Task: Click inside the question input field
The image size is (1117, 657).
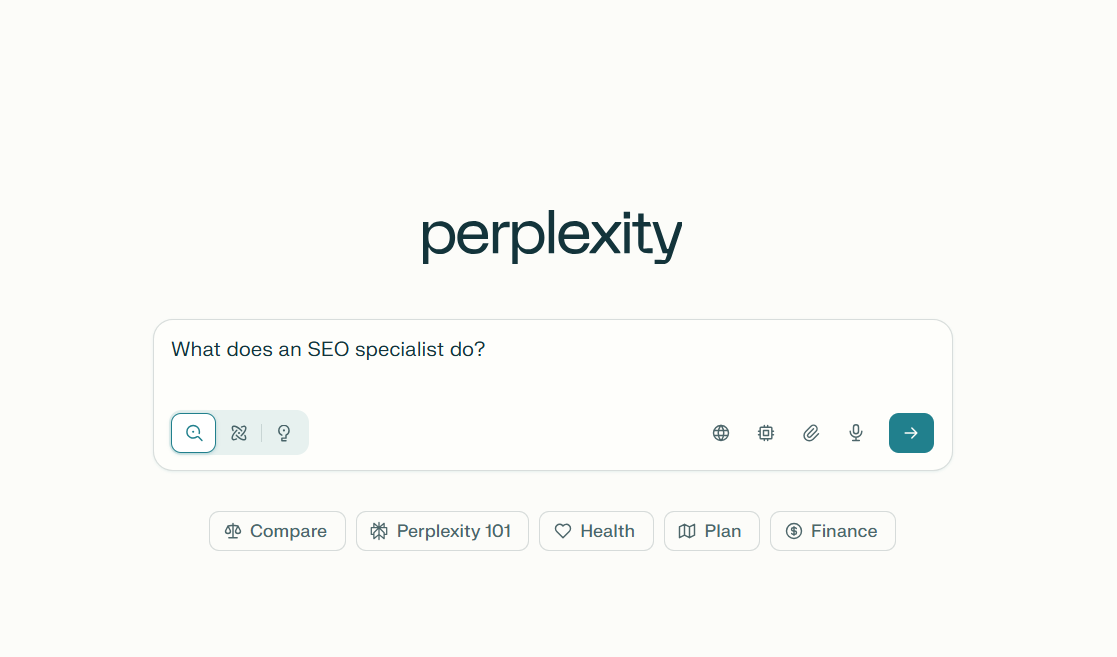Action: click(x=552, y=349)
